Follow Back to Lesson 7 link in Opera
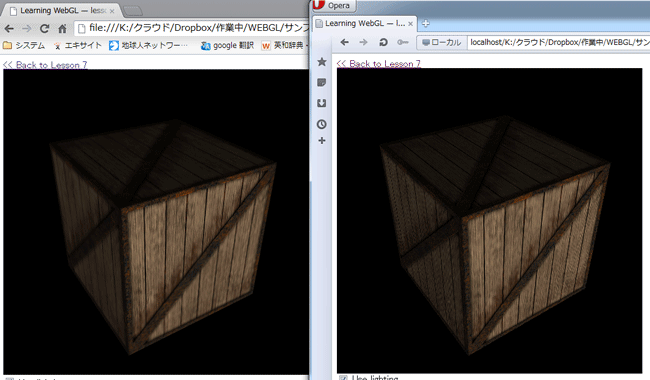The width and height of the screenshot is (650, 380). 378,63
